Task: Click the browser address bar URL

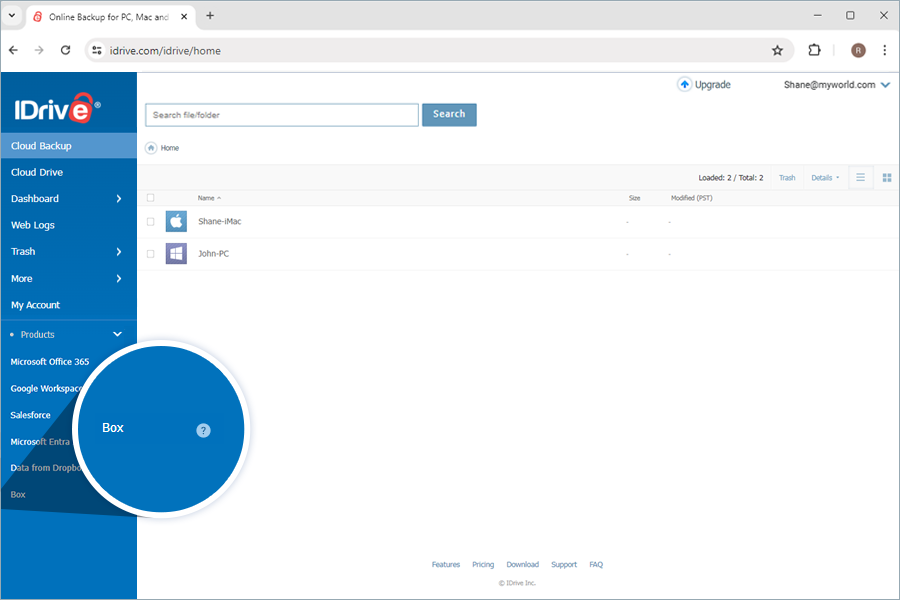Action: [x=165, y=51]
